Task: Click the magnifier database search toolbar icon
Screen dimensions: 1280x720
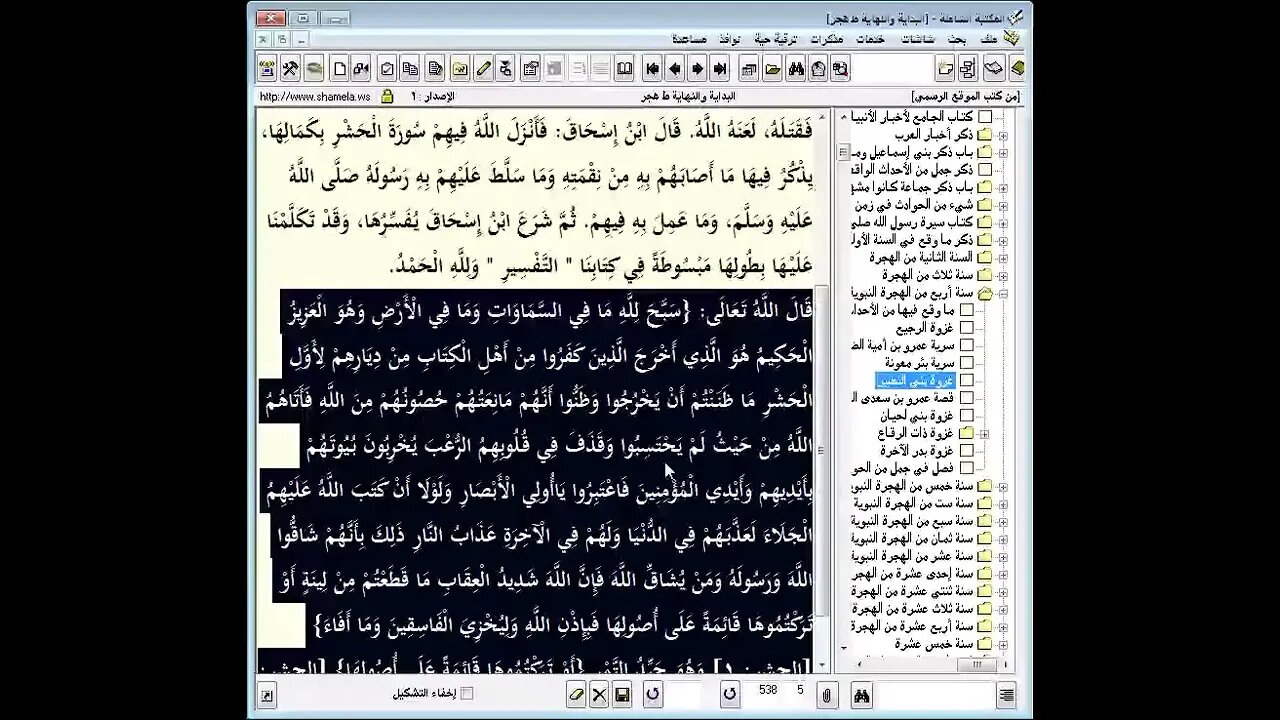Action: pos(840,69)
